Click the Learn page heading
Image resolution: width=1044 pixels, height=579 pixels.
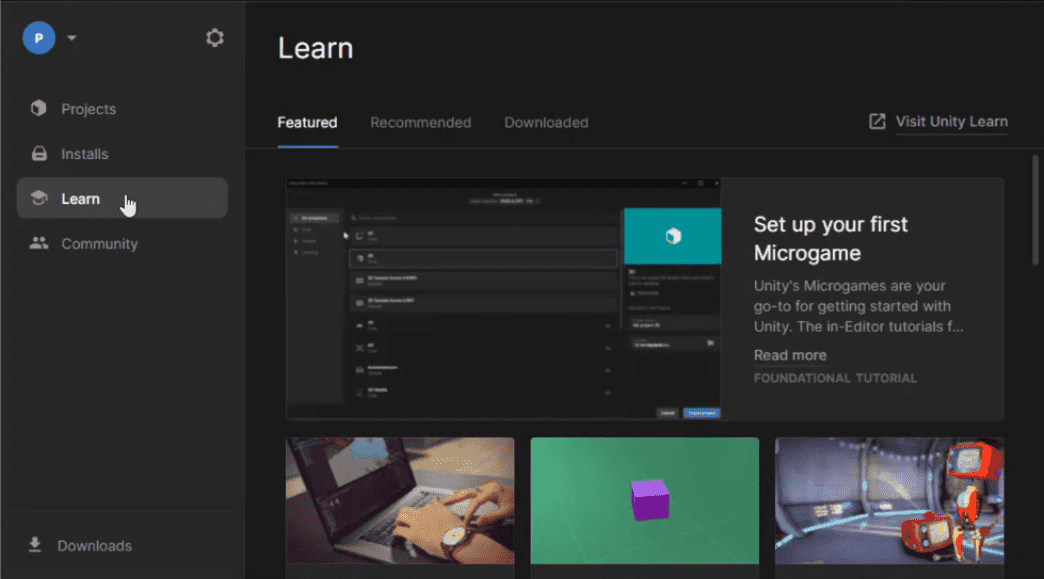pyautogui.click(x=315, y=49)
